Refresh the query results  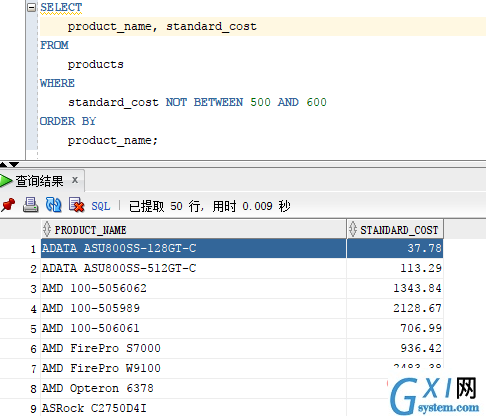(53, 205)
